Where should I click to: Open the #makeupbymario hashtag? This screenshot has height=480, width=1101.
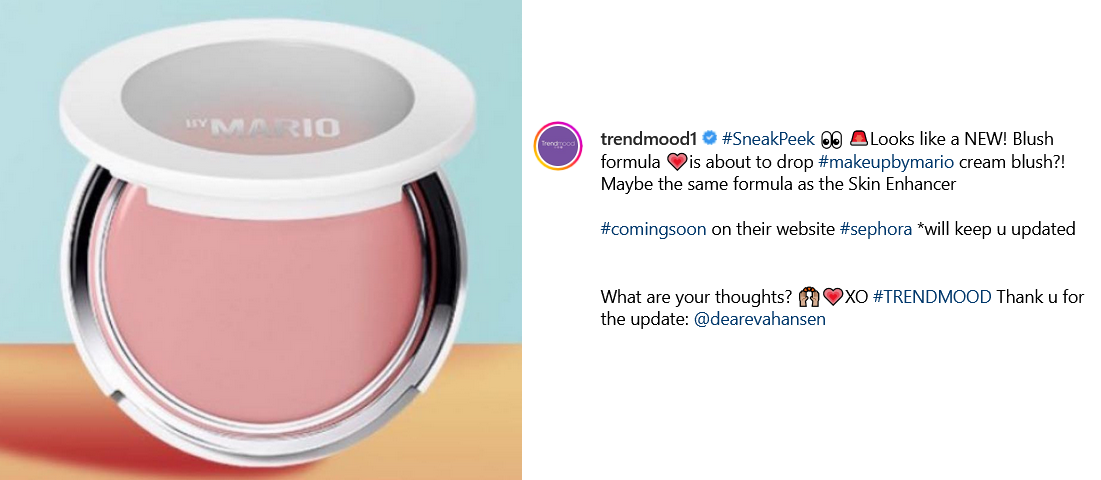(886, 162)
